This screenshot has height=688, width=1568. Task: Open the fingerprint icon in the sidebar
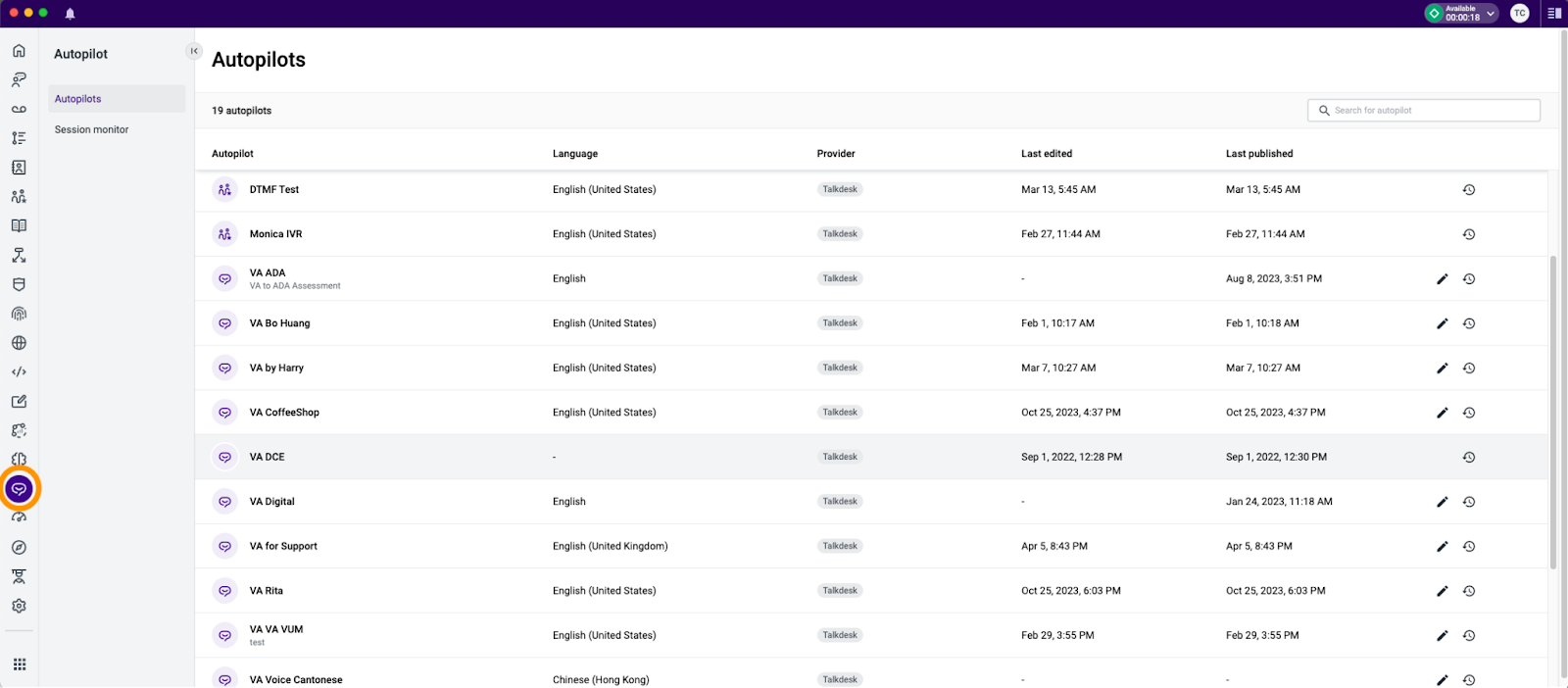(x=19, y=314)
